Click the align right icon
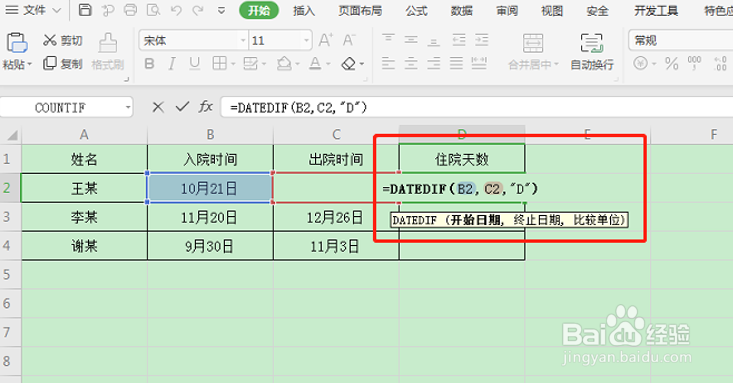 pyautogui.click(x=433, y=63)
